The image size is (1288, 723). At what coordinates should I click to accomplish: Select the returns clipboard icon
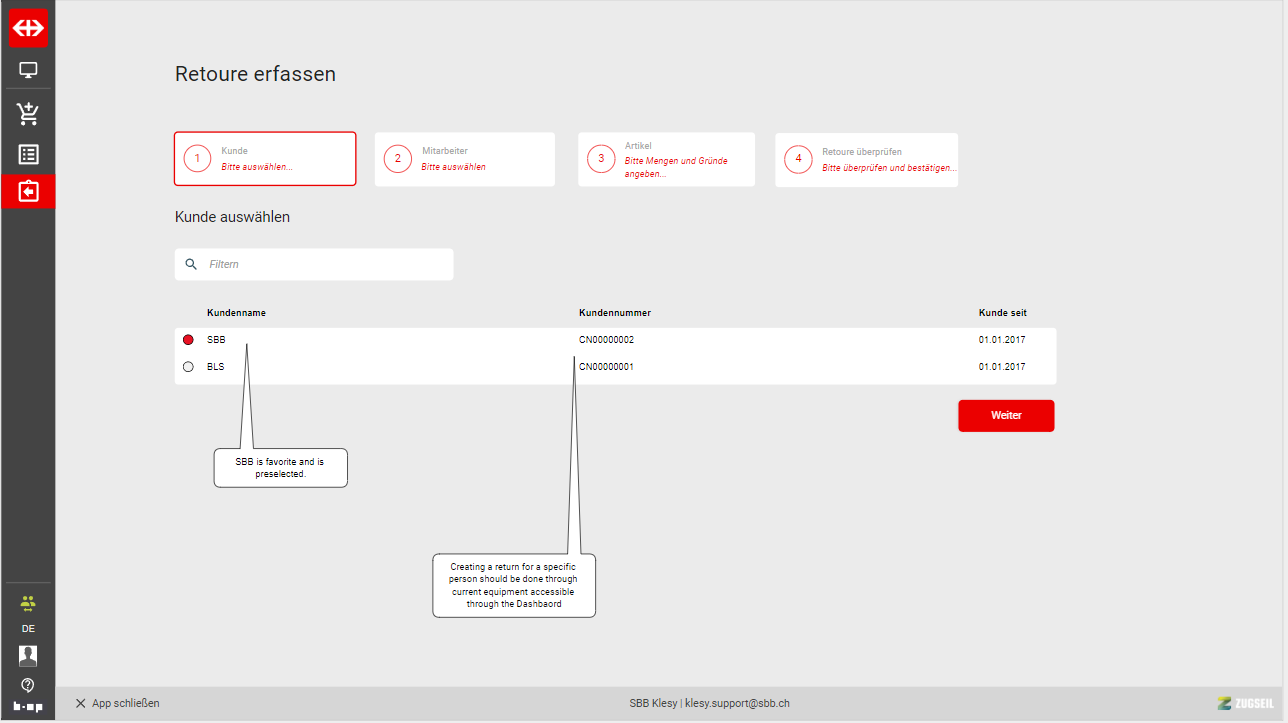coord(28,191)
